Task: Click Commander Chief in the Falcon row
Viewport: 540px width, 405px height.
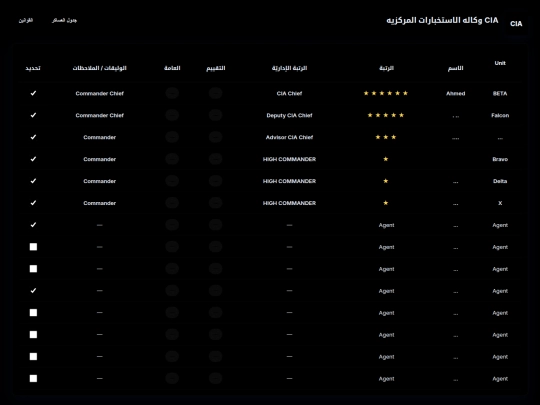Action: point(100,115)
